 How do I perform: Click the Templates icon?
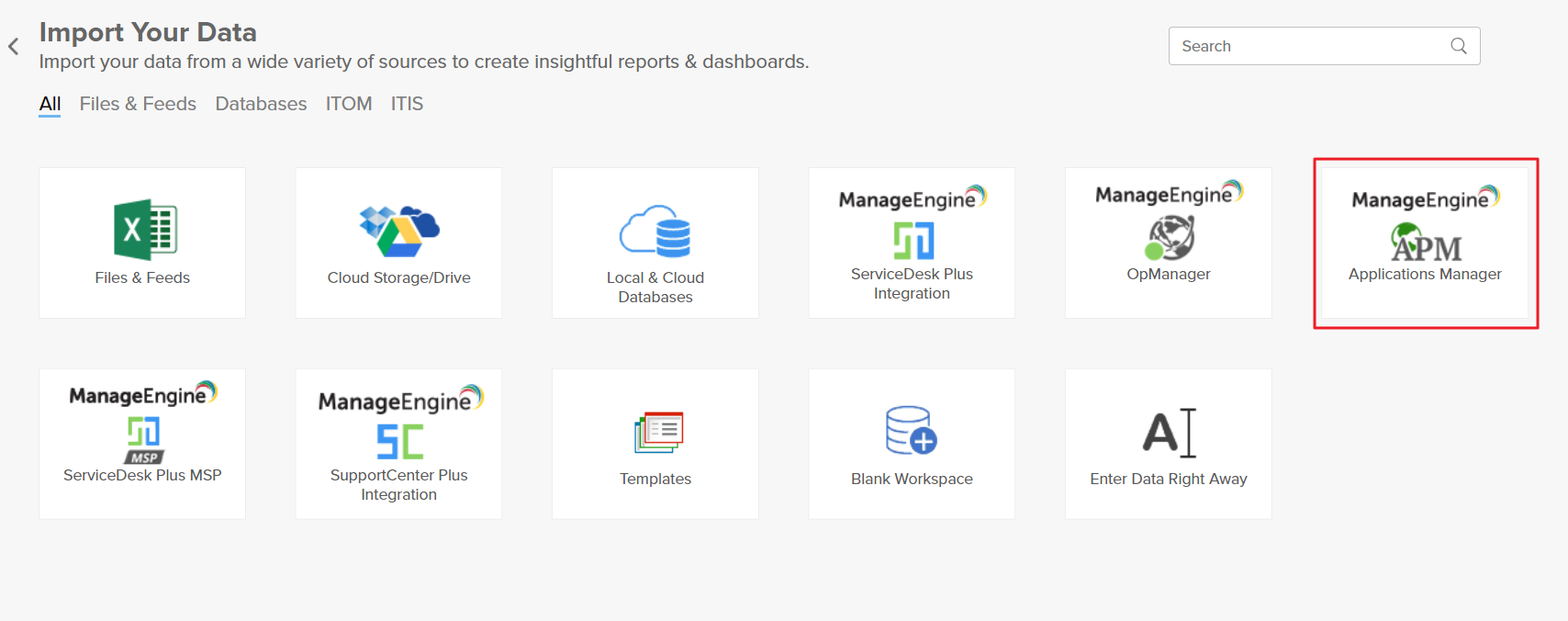(x=658, y=433)
